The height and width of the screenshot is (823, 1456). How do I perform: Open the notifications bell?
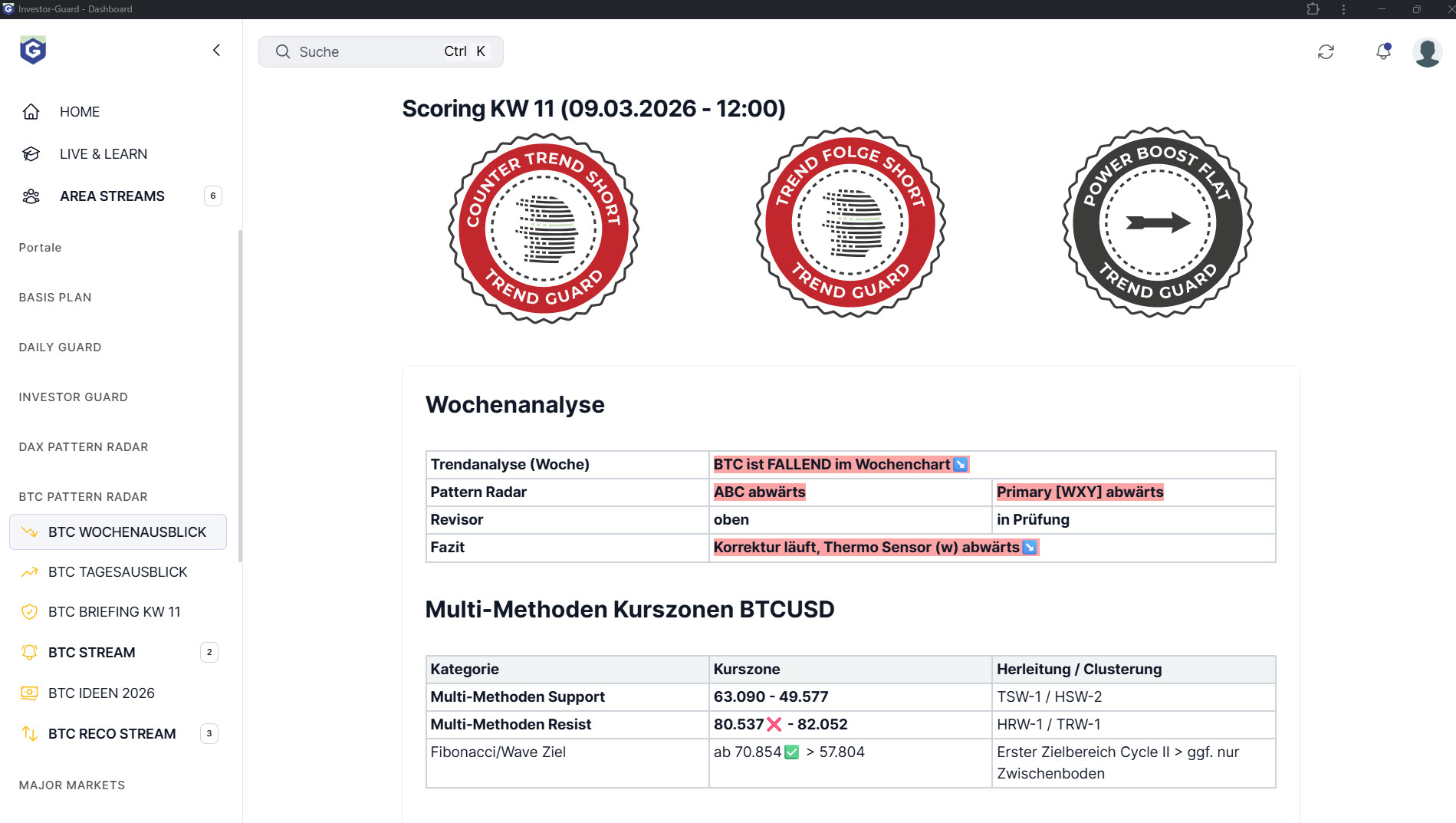pos(1383,52)
